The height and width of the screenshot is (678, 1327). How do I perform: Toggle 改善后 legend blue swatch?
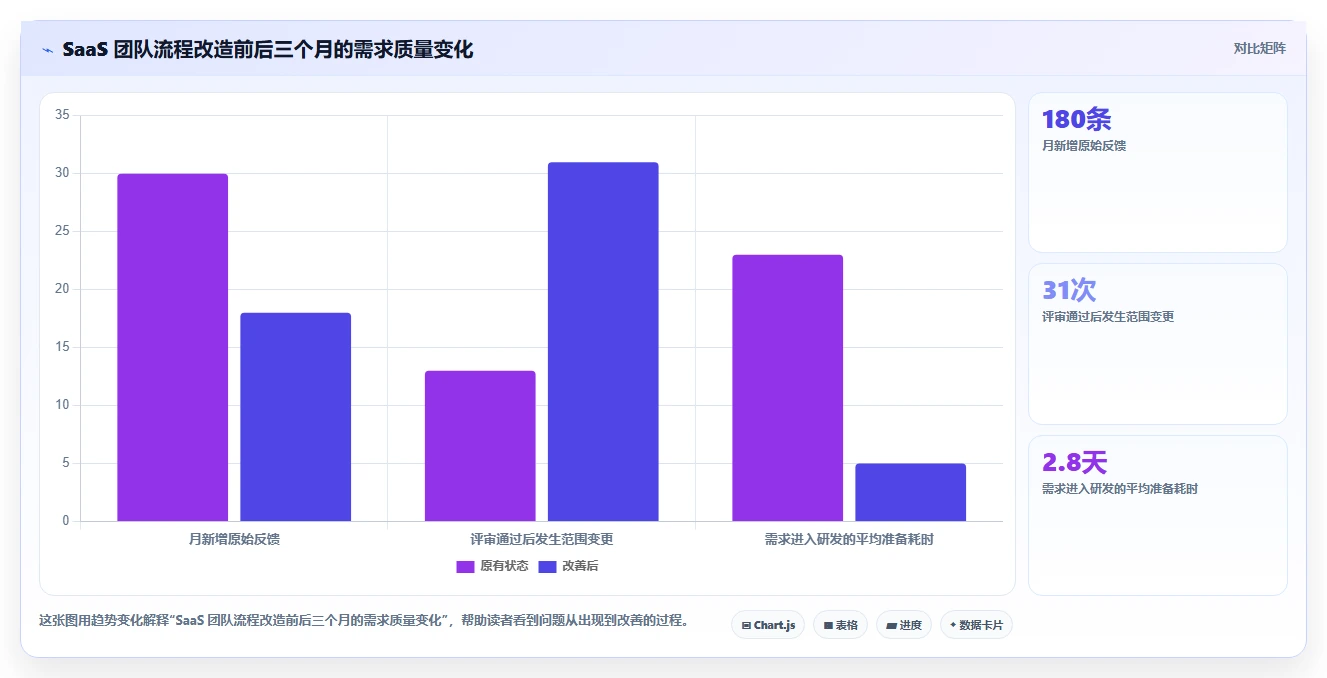[547, 566]
